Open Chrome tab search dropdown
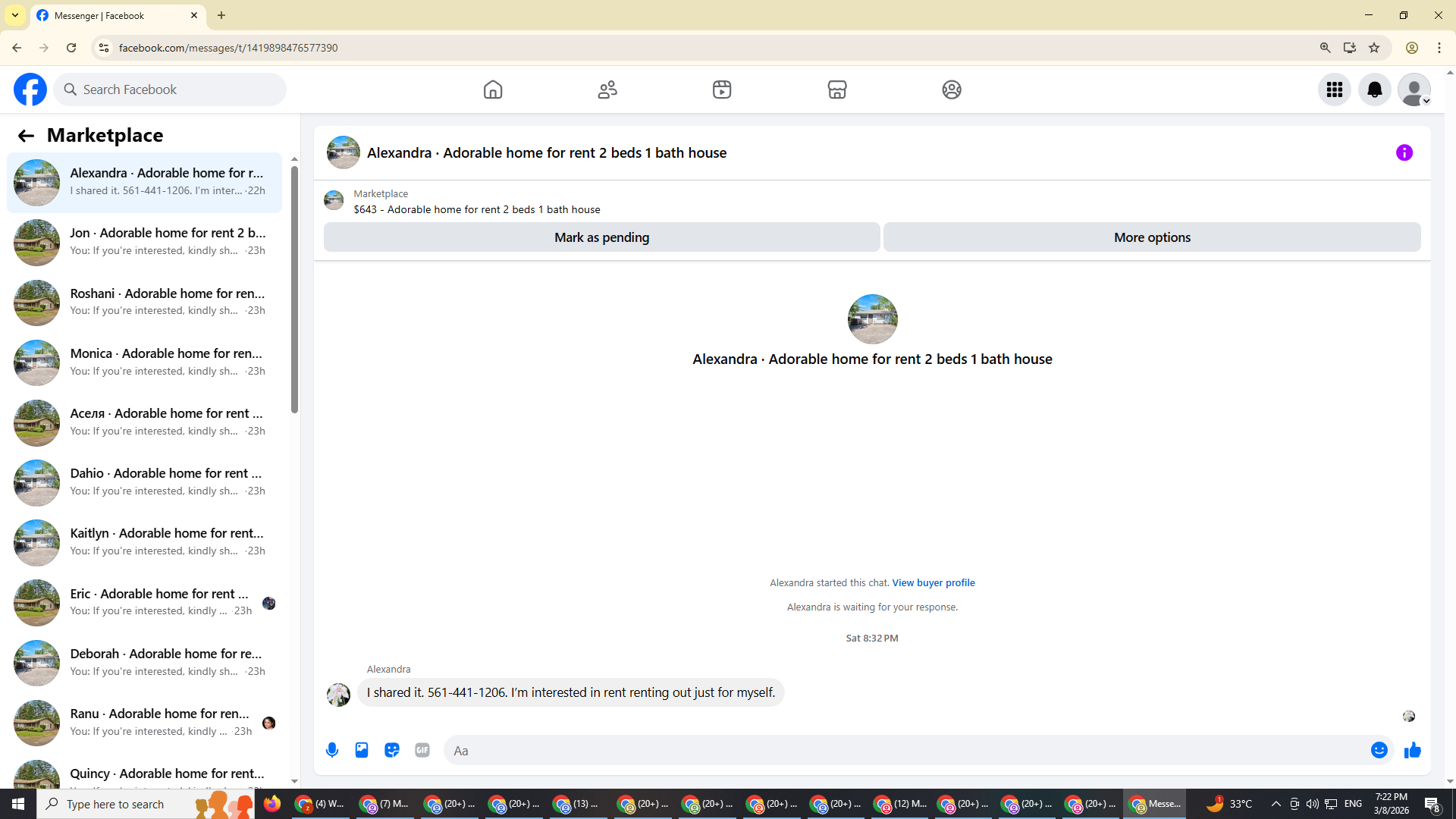This screenshot has height=819, width=1456. [15, 15]
